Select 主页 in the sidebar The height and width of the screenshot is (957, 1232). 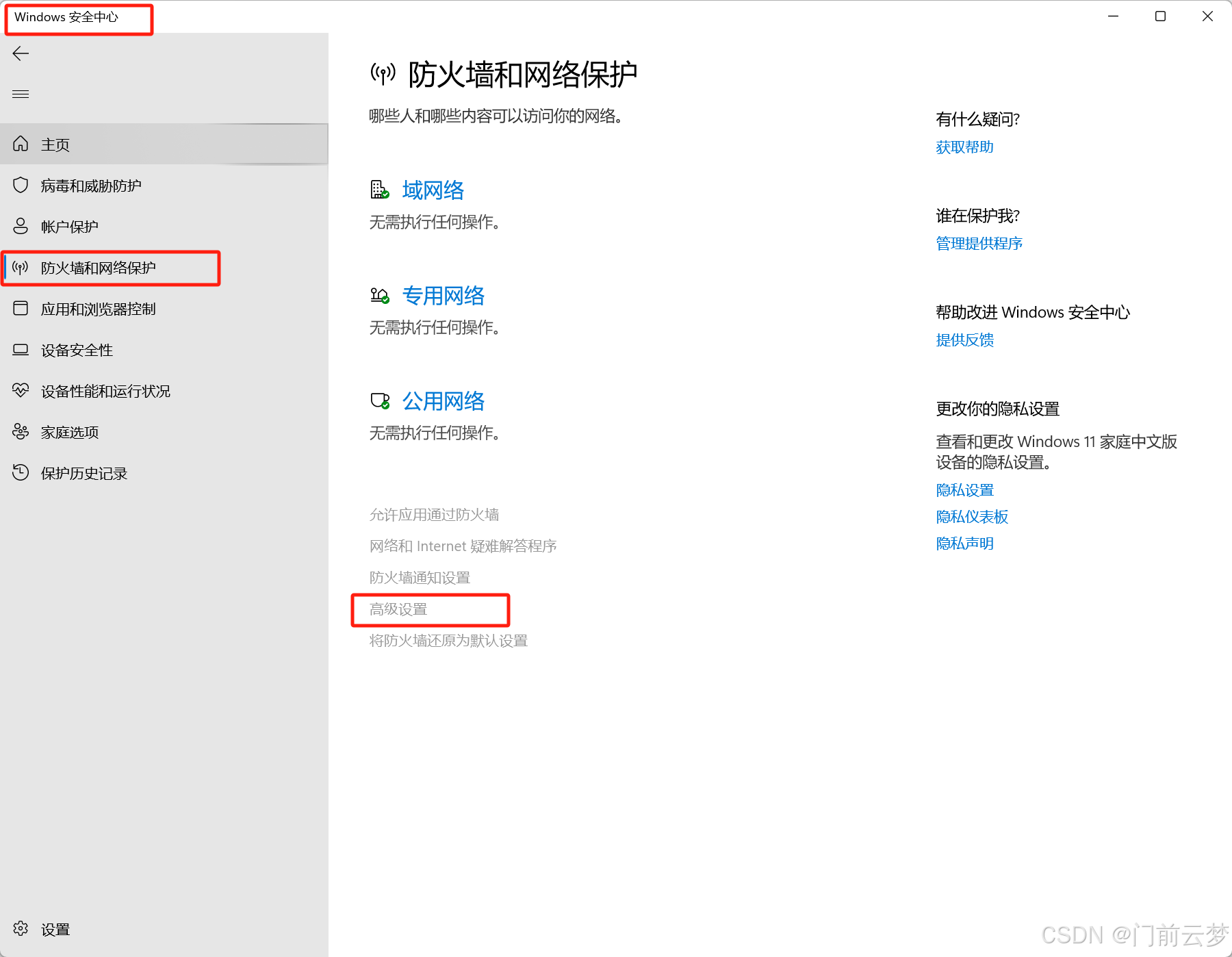pos(164,144)
